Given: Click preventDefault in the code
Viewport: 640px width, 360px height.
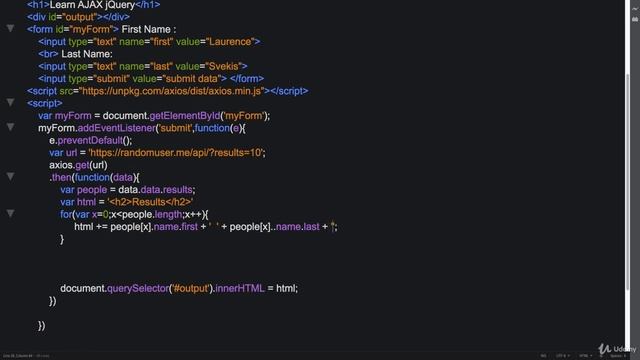Looking at the screenshot, I should click(x=90, y=140).
